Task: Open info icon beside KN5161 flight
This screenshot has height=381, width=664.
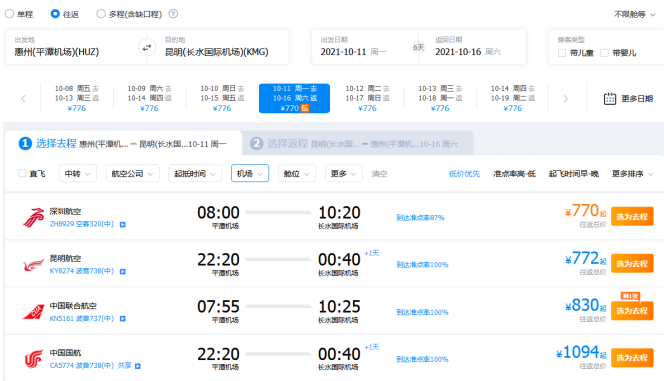Action: (x=122, y=318)
